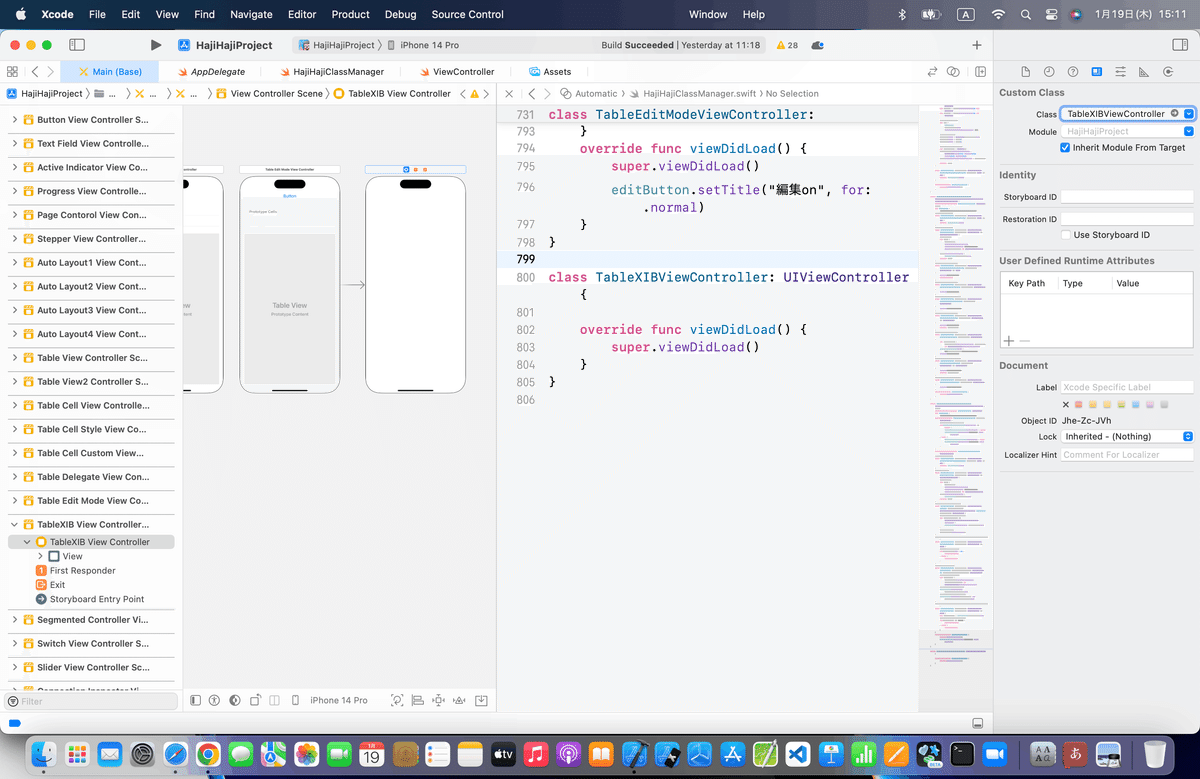Open the Quick Help inspector
The image size is (1200, 779).
coord(1073,72)
